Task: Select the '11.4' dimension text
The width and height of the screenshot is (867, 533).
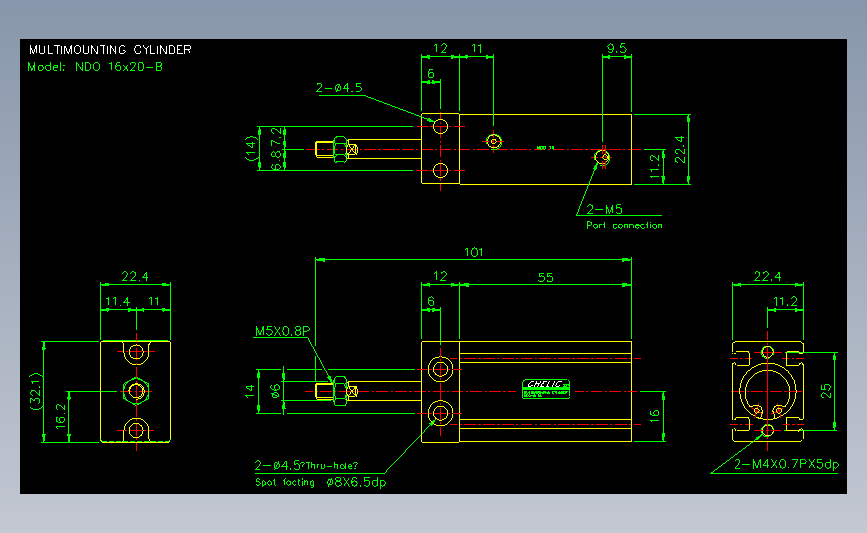Action: pyautogui.click(x=118, y=301)
